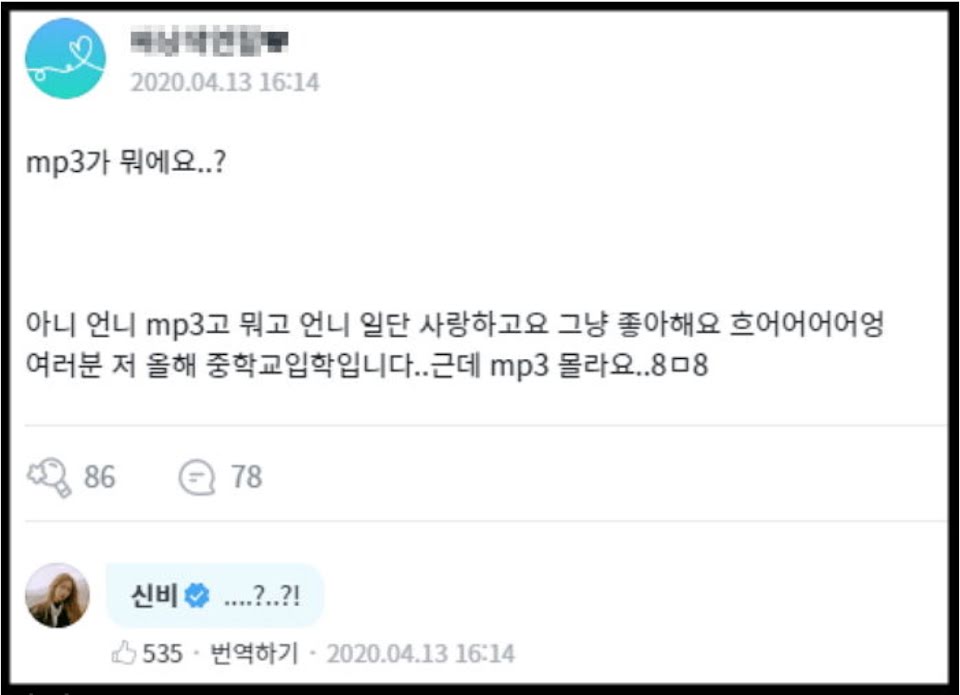
Task: Click the teal heart profile avatar
Action: pos(66,59)
